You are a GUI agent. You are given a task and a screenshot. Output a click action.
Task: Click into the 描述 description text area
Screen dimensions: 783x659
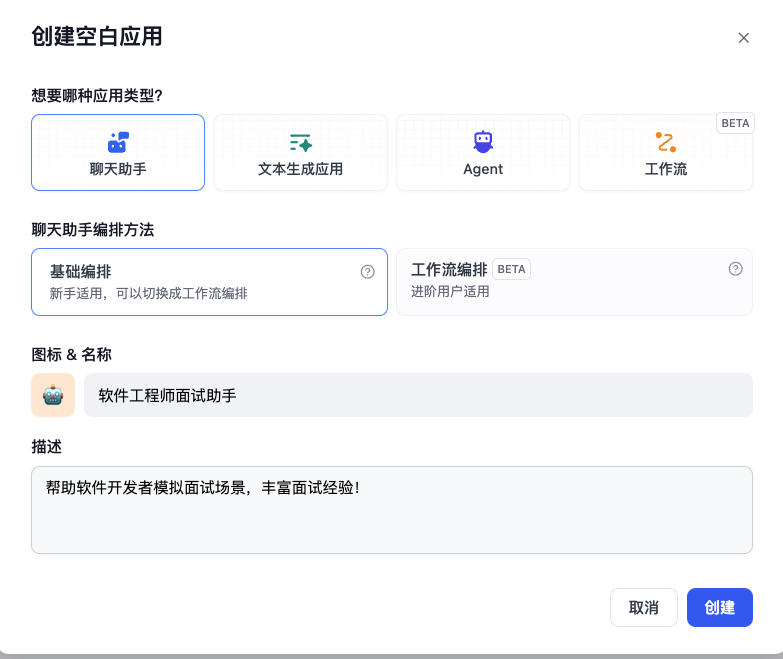pos(391,520)
